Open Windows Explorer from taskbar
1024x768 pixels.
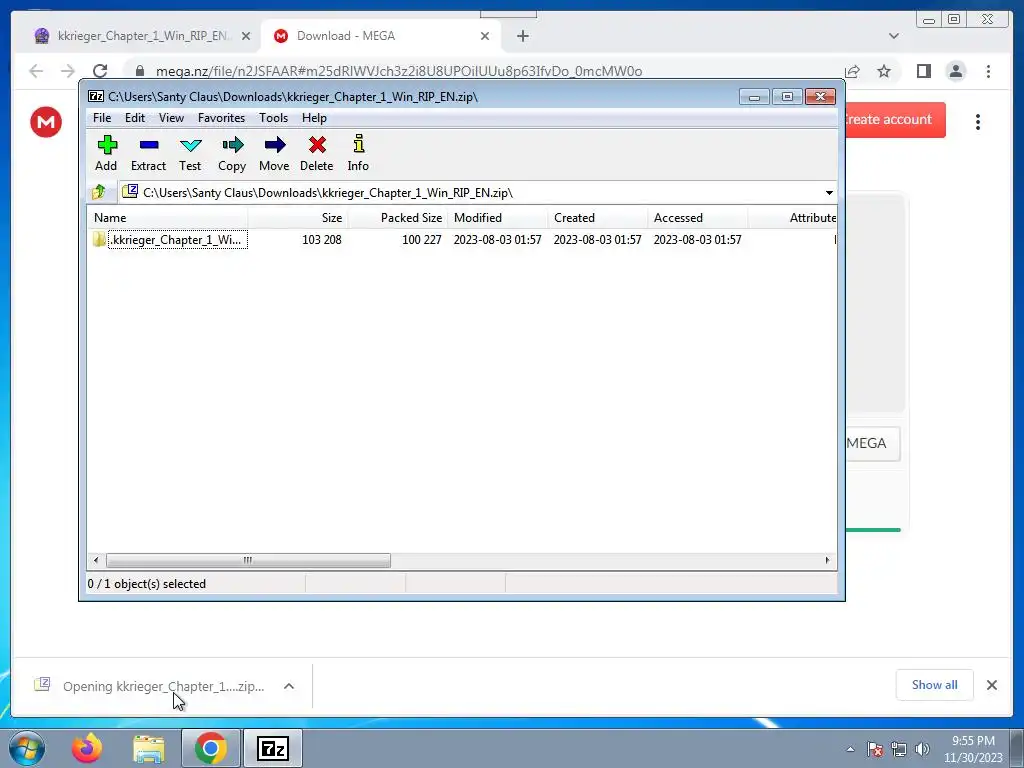click(x=149, y=748)
